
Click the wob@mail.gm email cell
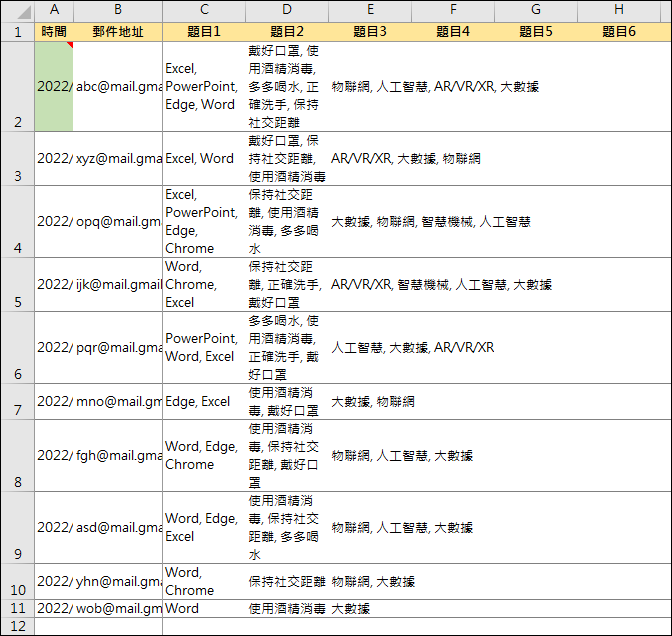118,609
